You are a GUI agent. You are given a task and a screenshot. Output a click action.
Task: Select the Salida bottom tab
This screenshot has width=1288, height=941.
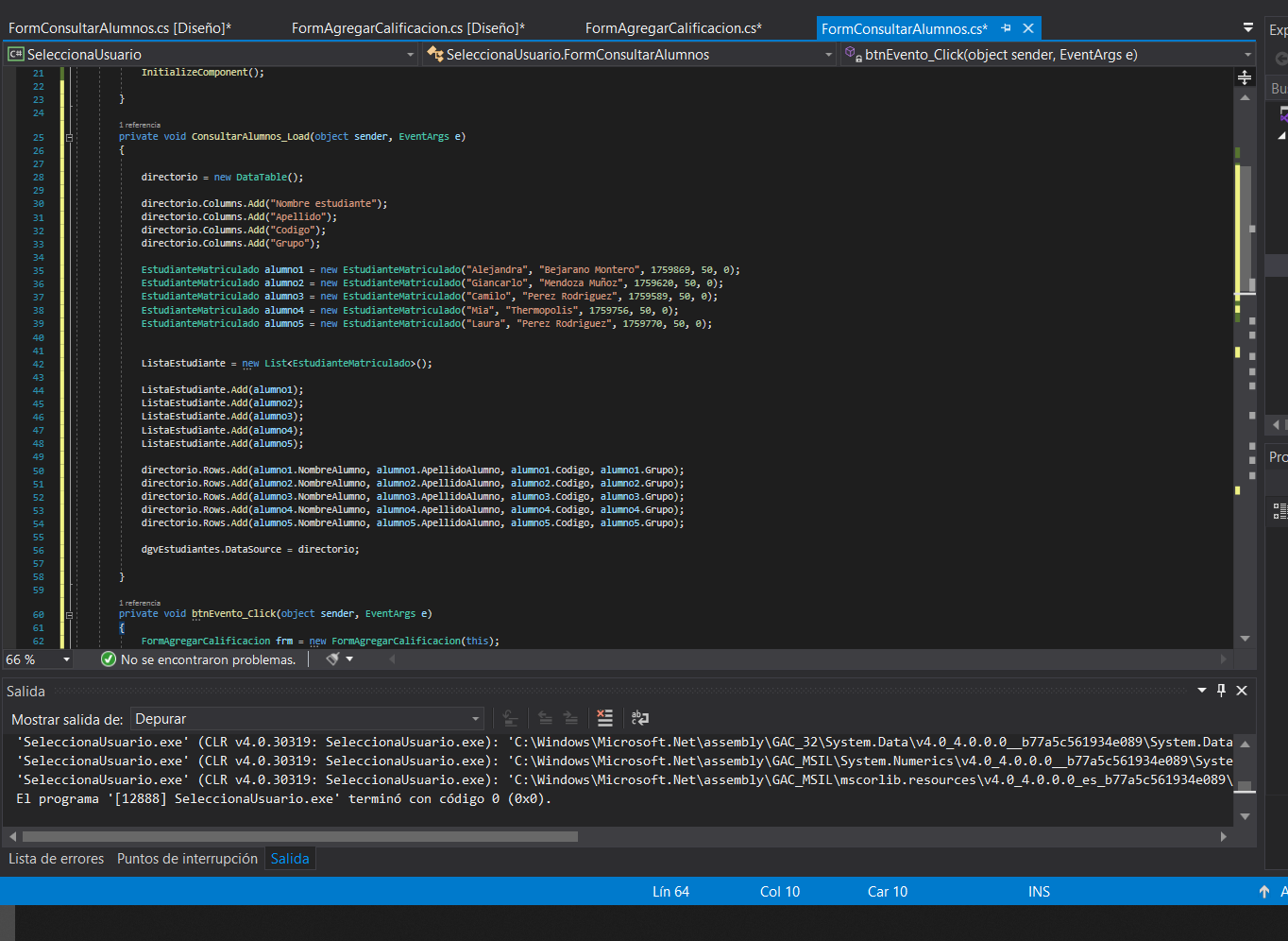(x=290, y=859)
